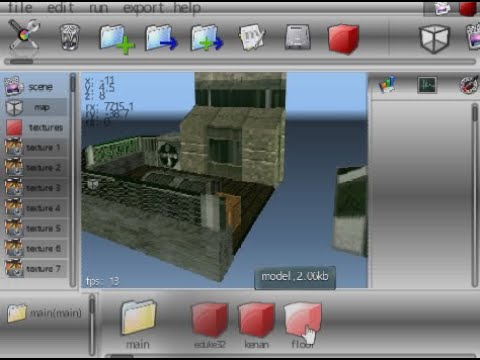
Task: Click the toolbar horizontal scrollbar
Action: point(240,61)
